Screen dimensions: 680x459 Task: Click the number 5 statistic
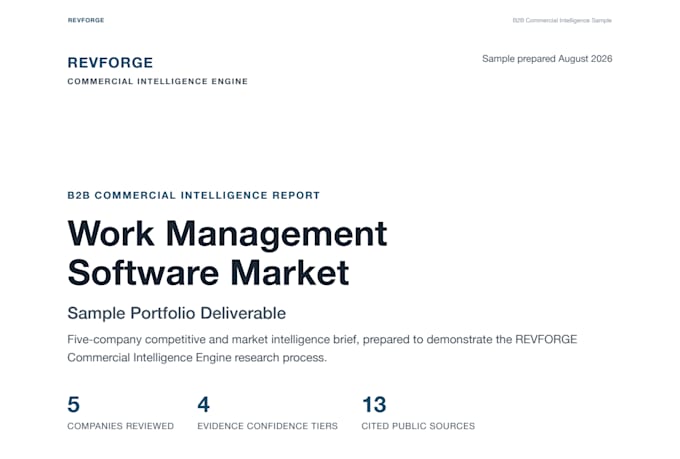tap(74, 404)
